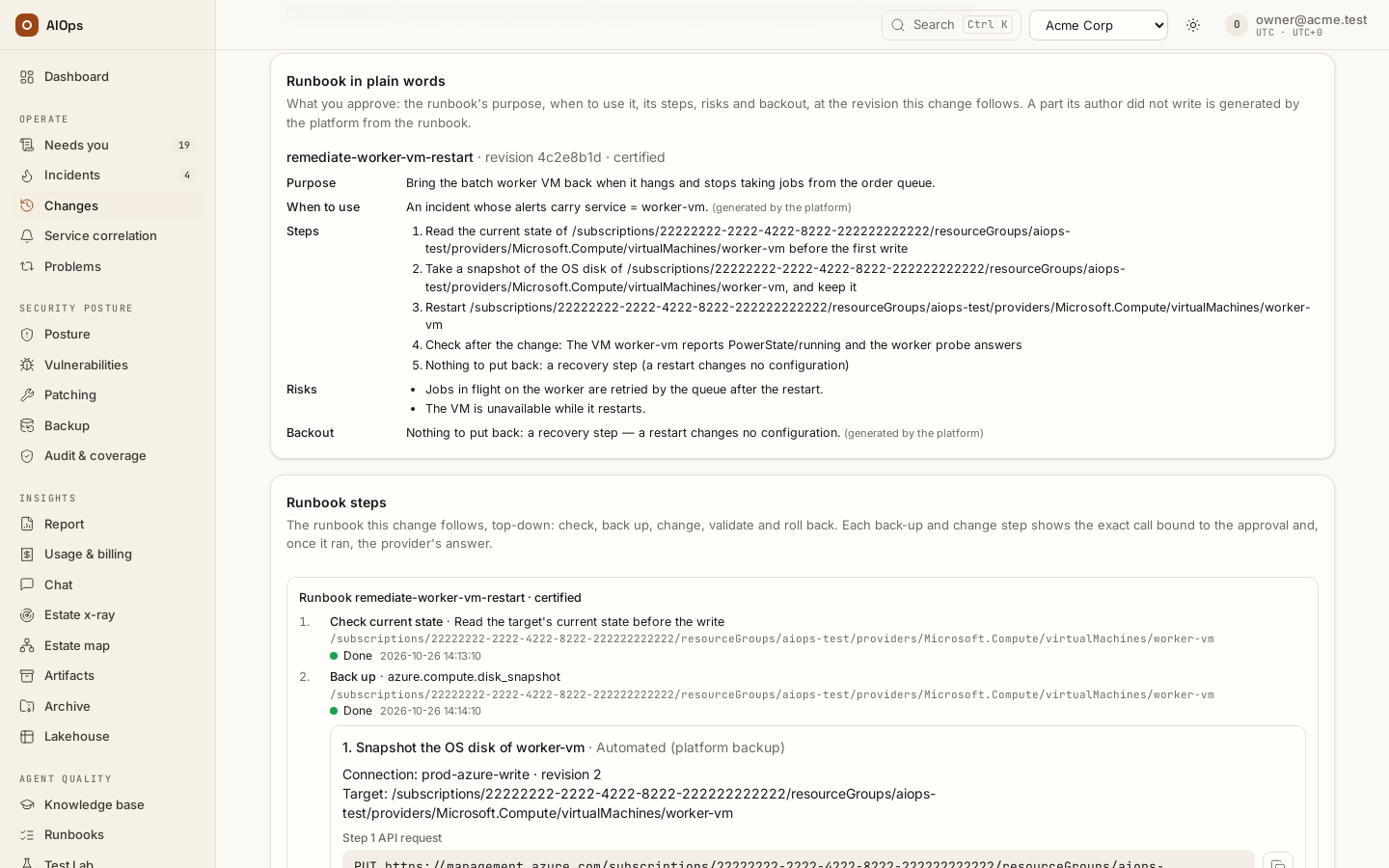Click the Estate map network icon

(x=27, y=646)
